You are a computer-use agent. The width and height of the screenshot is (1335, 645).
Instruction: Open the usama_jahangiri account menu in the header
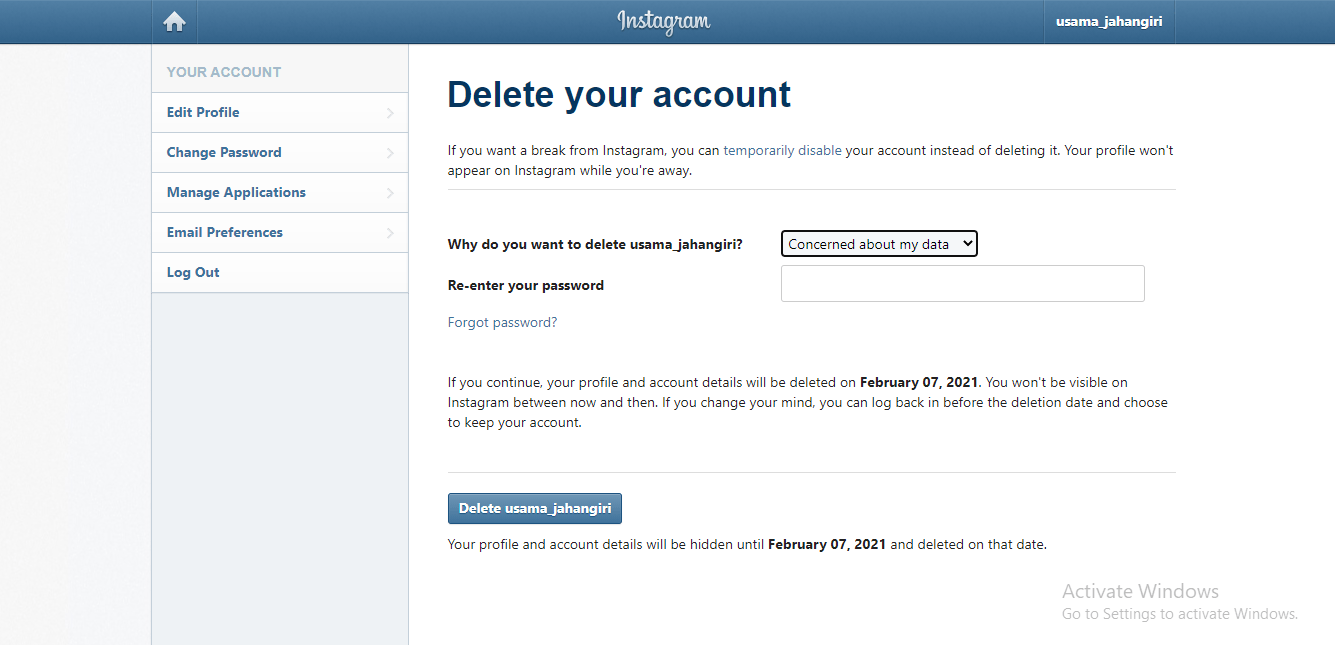(1109, 22)
